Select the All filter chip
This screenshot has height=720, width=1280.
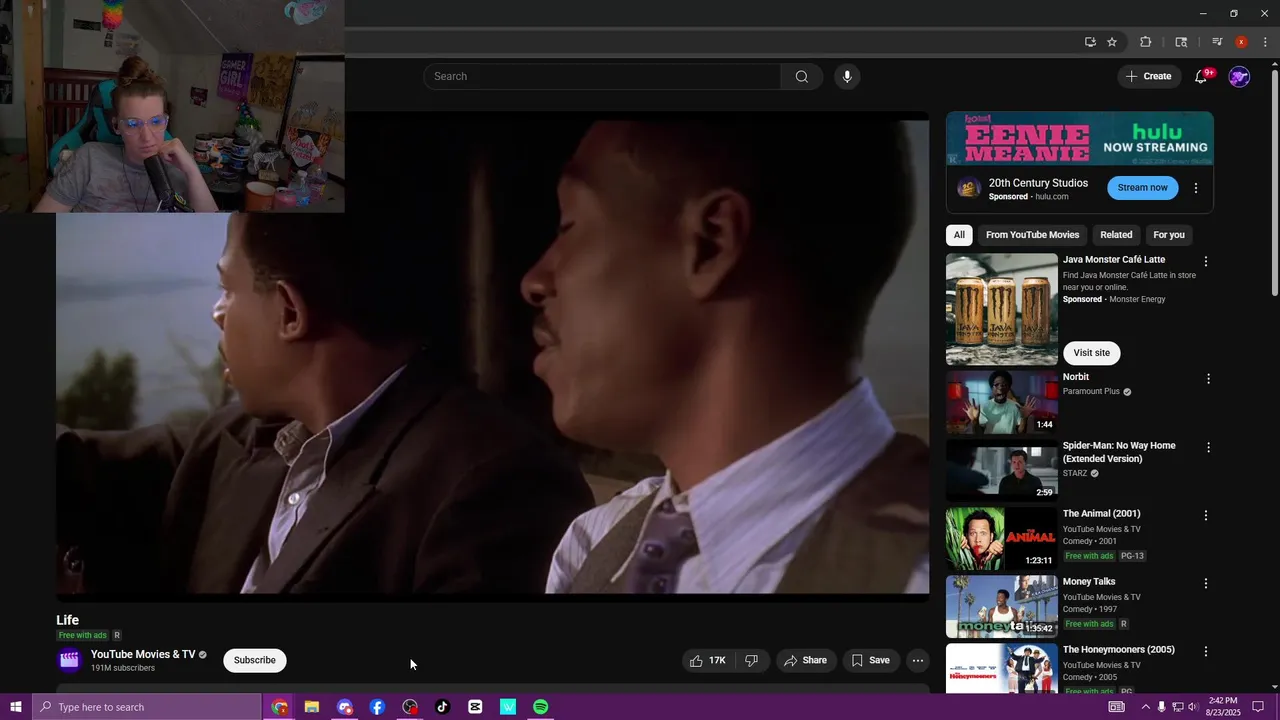[x=959, y=235]
